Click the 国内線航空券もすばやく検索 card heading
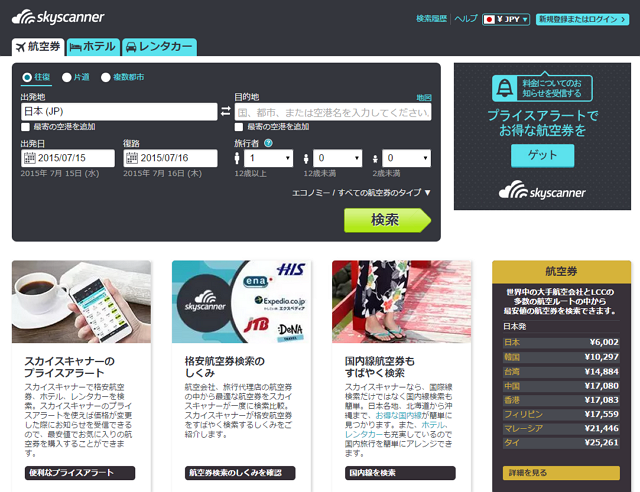Viewport: 640px width, 492px height. (380, 367)
